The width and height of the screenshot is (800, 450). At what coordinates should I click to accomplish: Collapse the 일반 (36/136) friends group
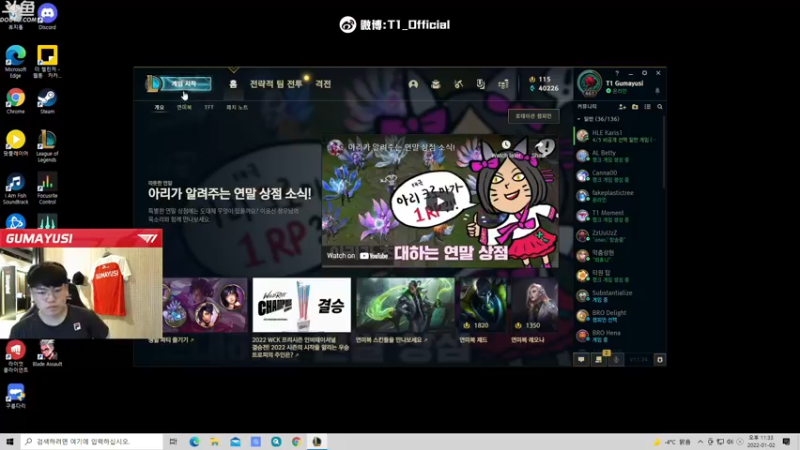(x=598, y=119)
